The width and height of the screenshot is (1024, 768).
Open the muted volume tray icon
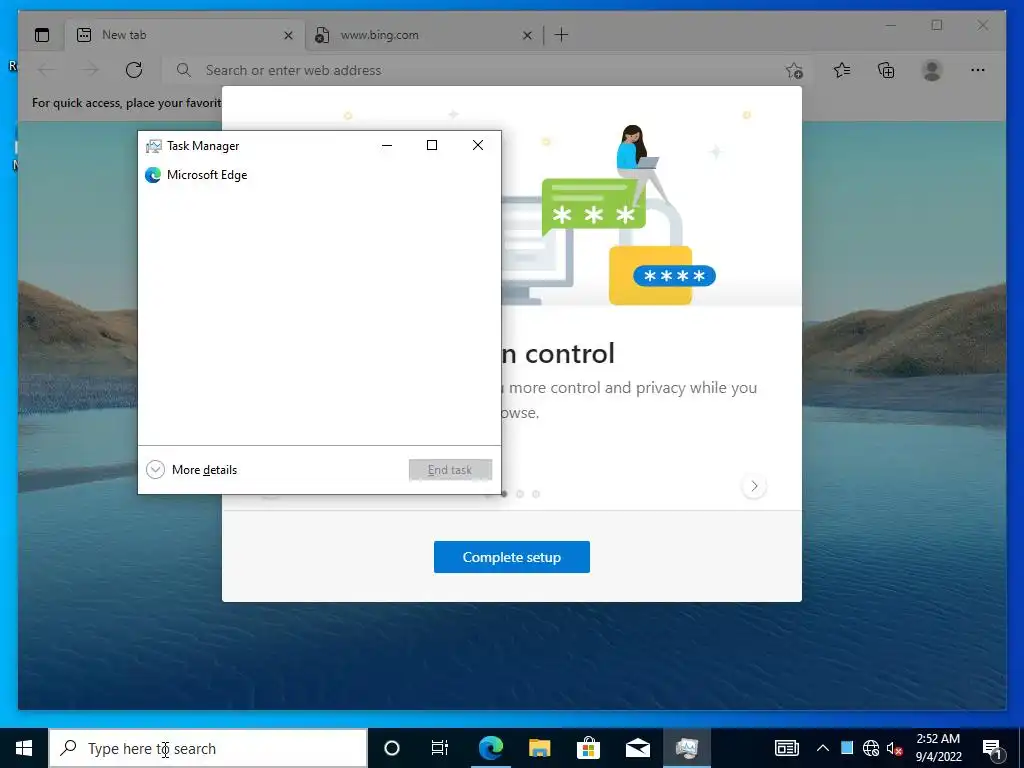(895, 748)
